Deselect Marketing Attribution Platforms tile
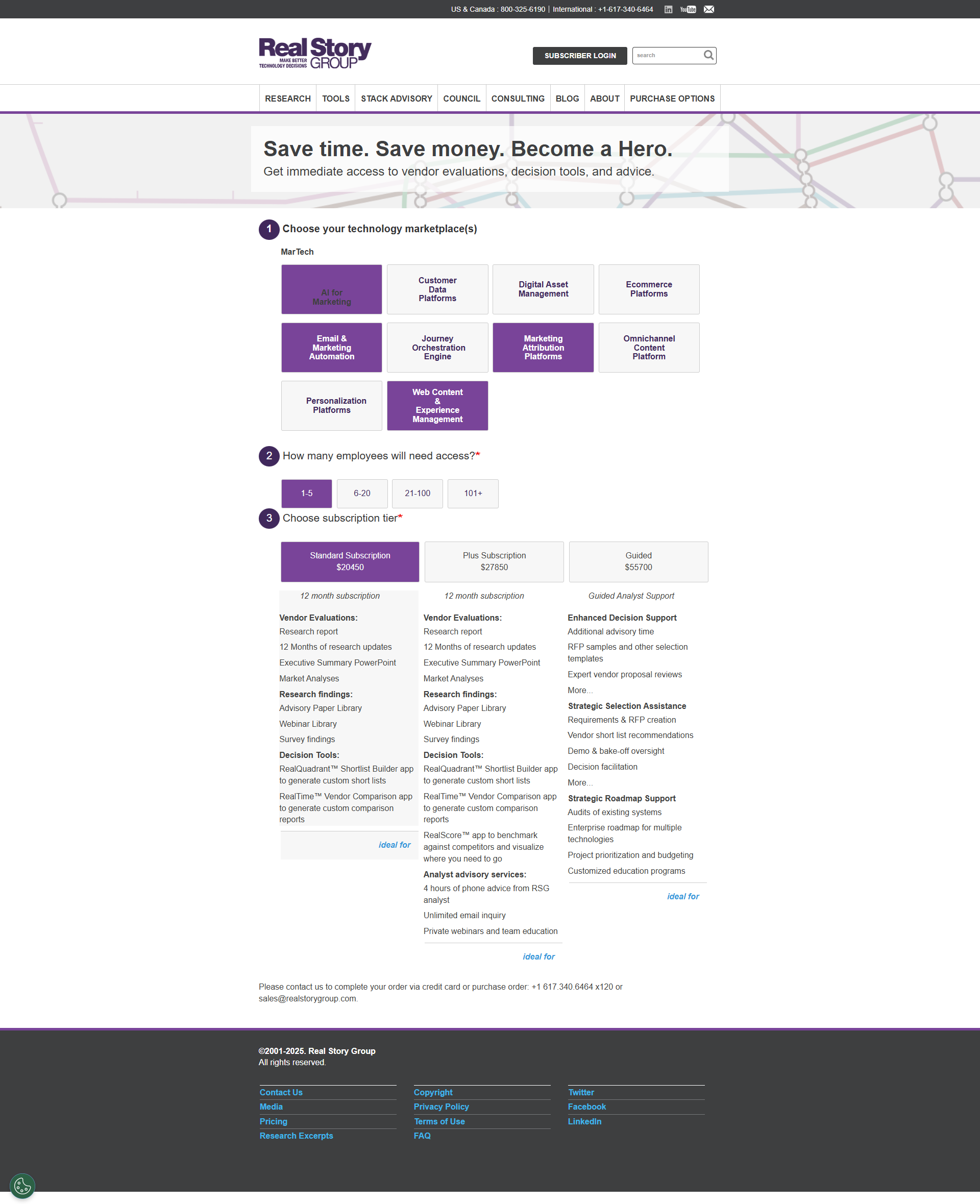This screenshot has width=980, height=1204. [x=543, y=347]
